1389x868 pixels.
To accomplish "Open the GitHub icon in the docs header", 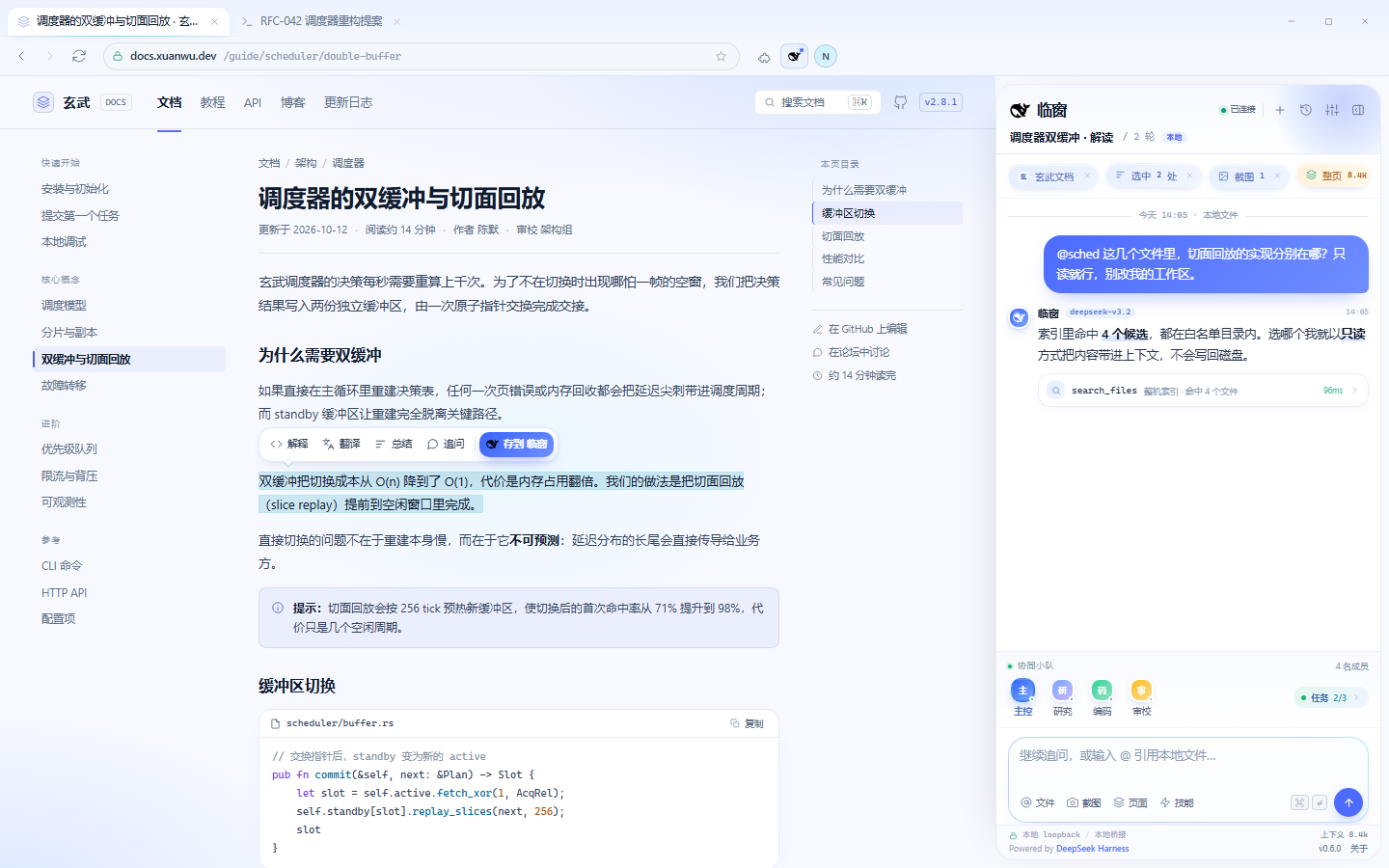I will 900,102.
